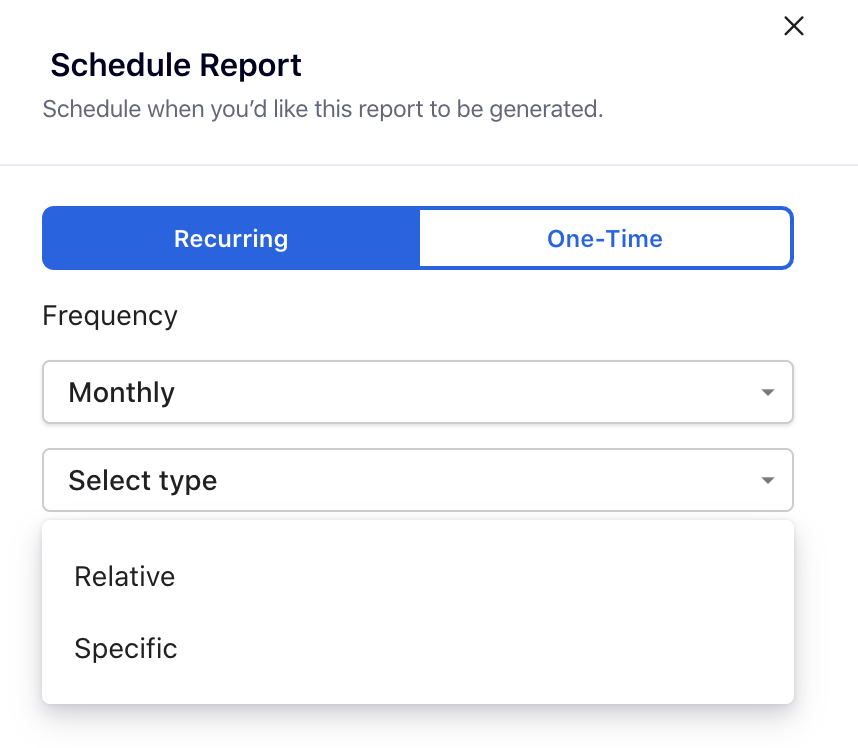The image size is (858, 748).
Task: Click the Monthly text in frequency field
Action: [x=121, y=392]
